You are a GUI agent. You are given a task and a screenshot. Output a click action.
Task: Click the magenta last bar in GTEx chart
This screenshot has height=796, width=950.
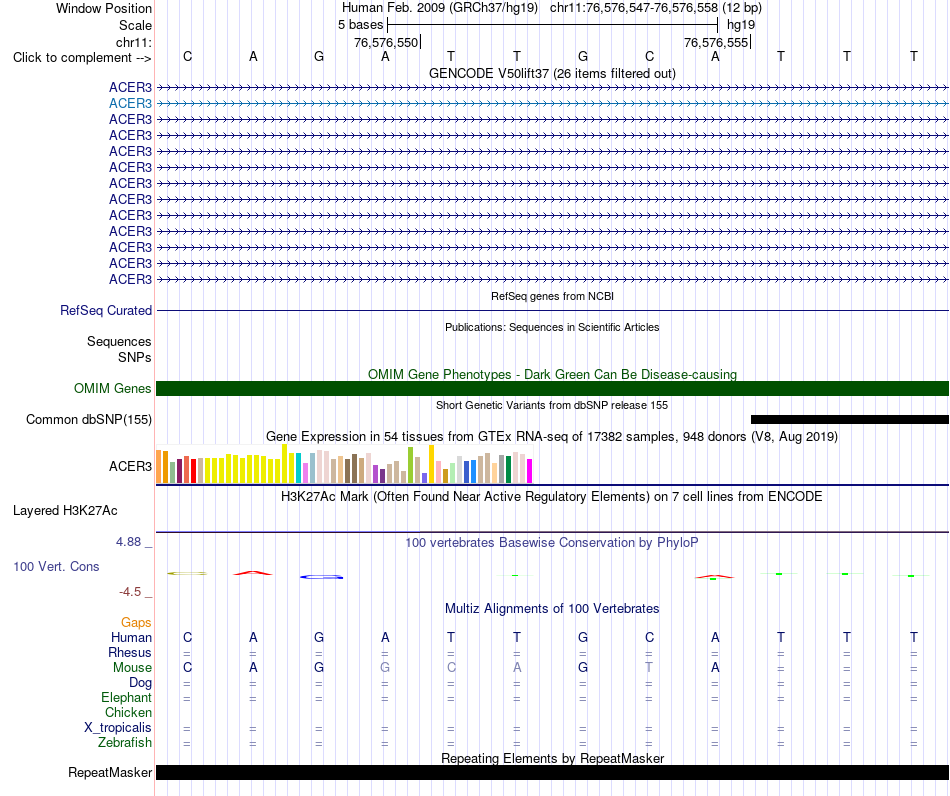pyautogui.click(x=529, y=471)
